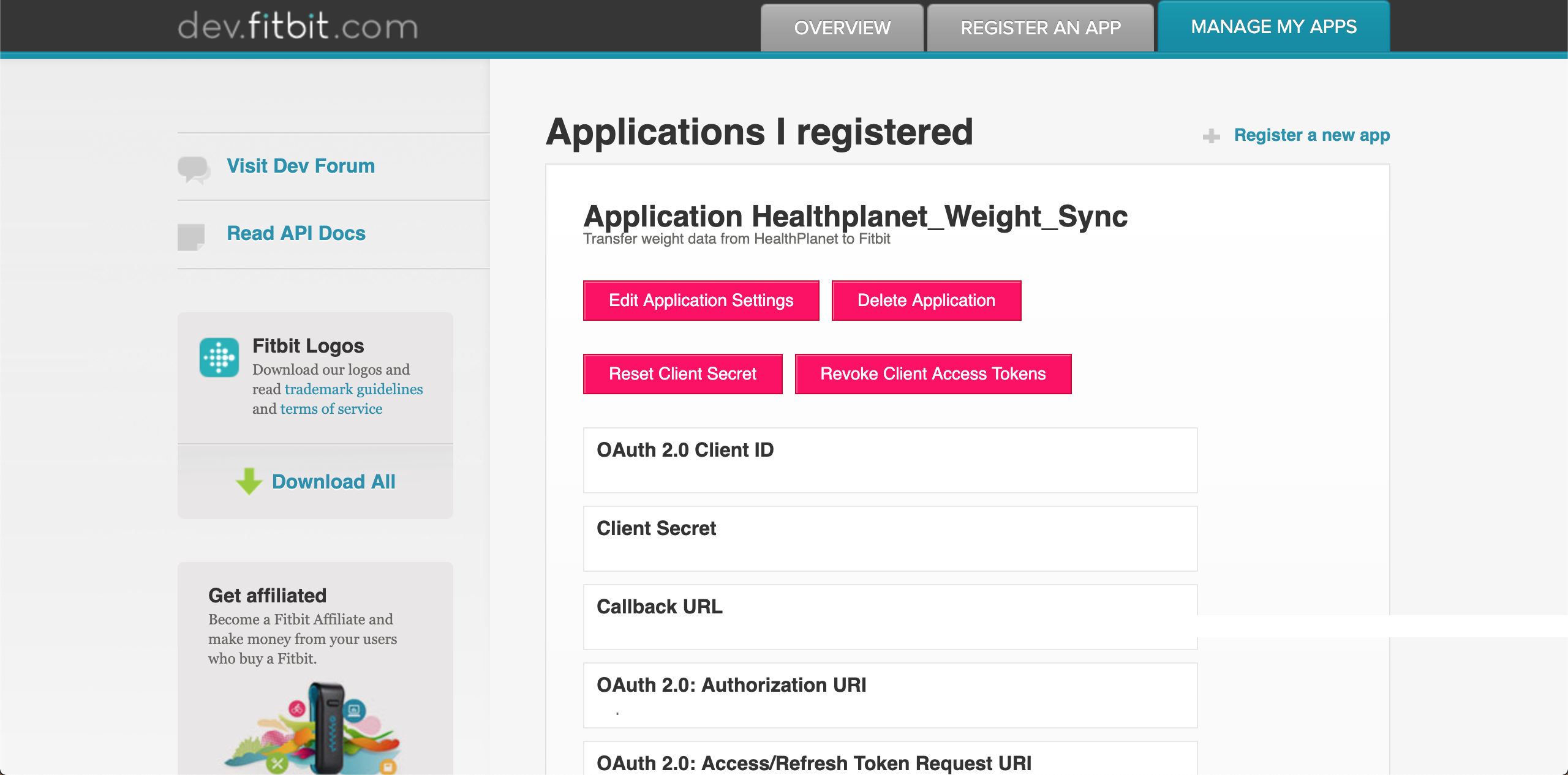Click Reset Client Secret button

point(682,374)
